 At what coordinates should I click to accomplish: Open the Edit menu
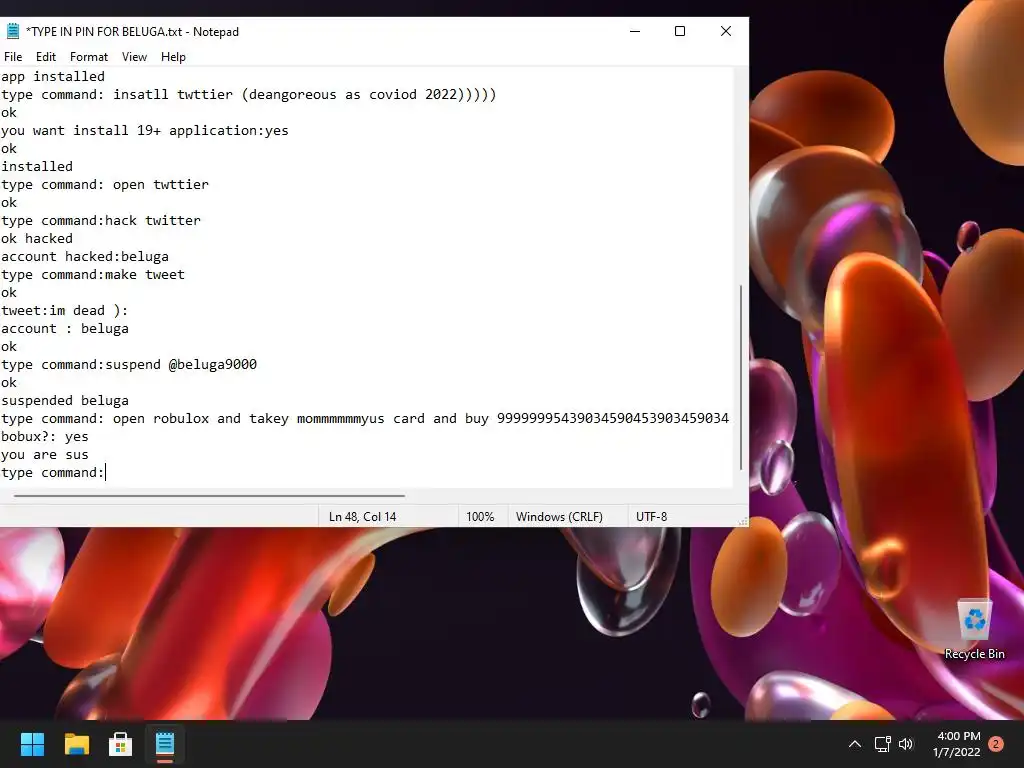click(x=46, y=57)
